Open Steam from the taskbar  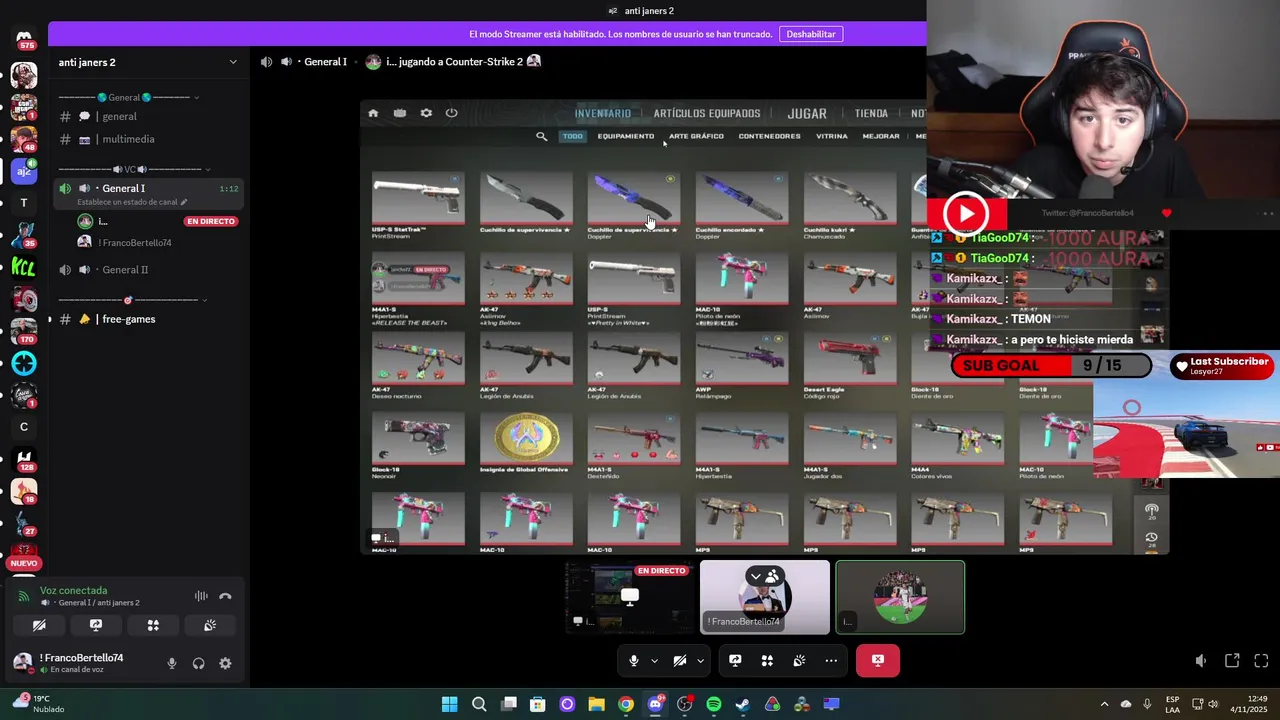743,704
